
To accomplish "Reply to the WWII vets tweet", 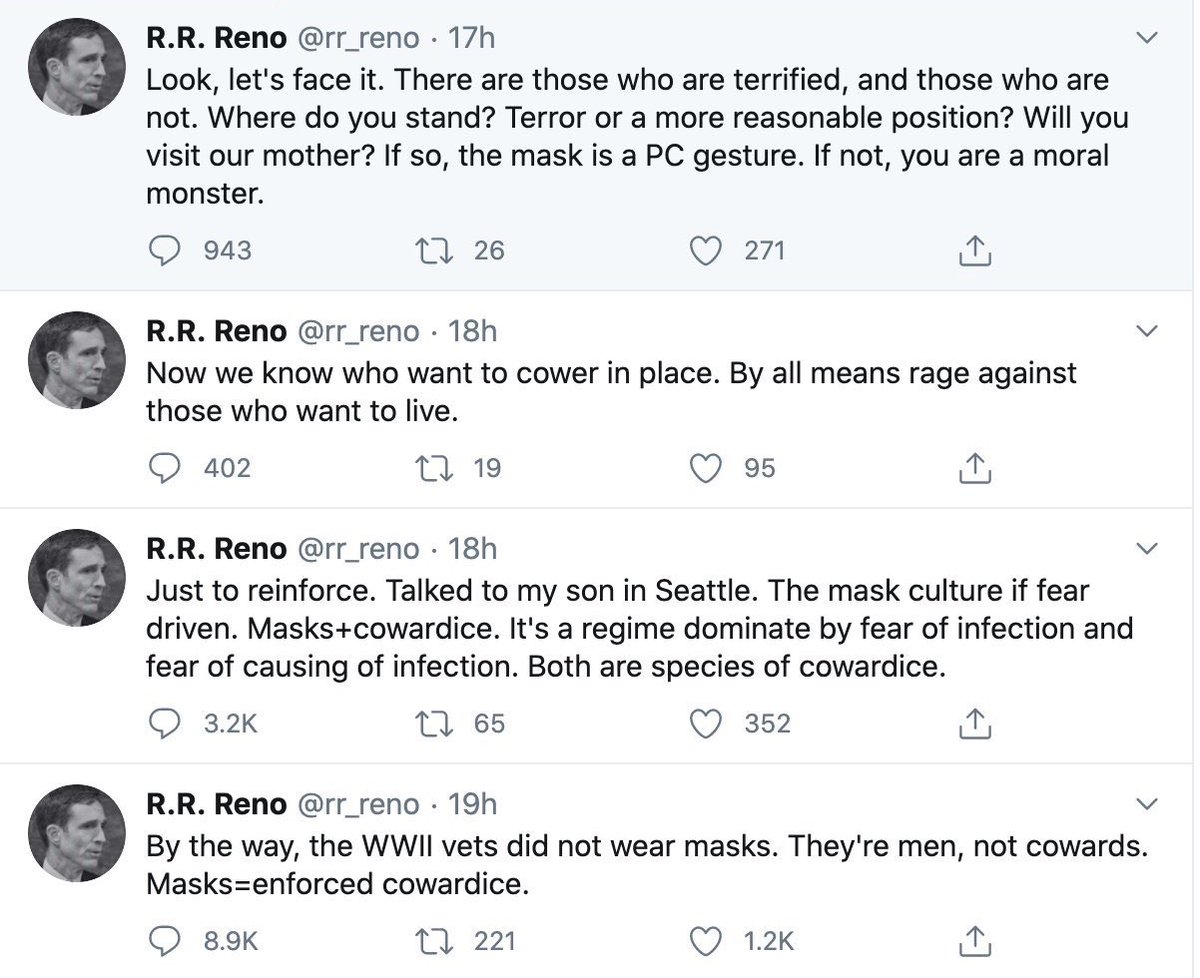I will pos(164,941).
